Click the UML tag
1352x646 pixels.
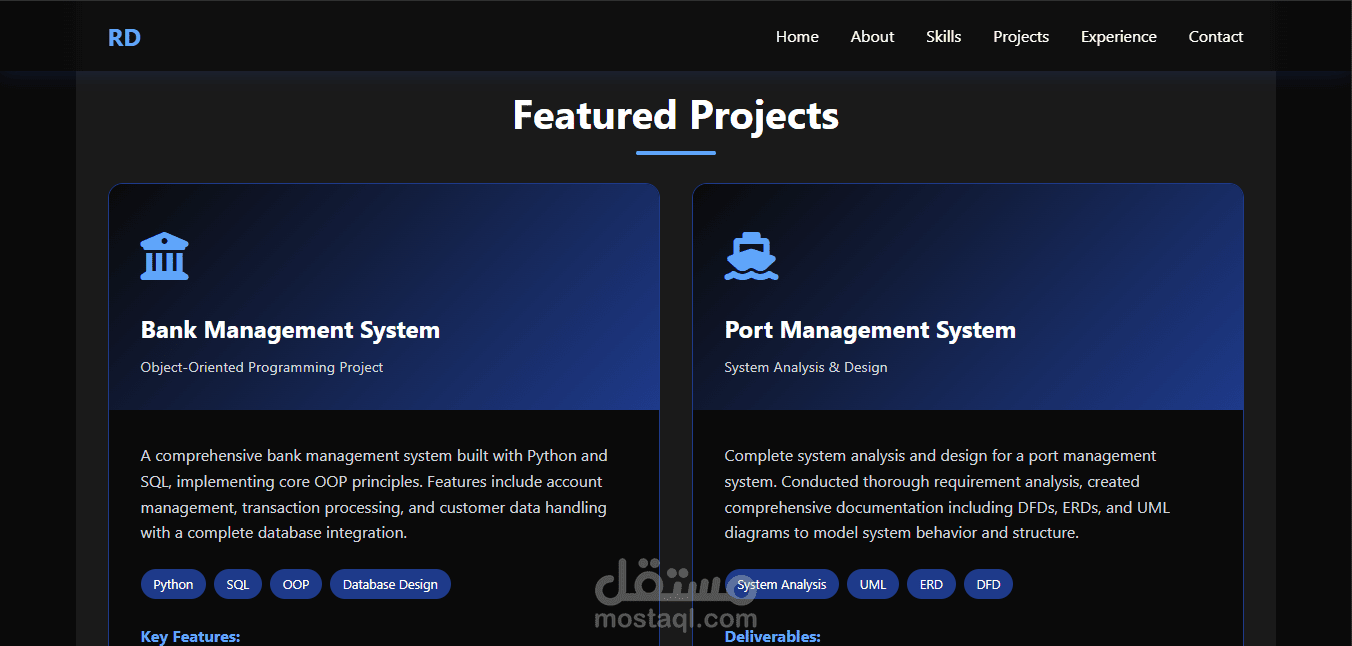[873, 584]
